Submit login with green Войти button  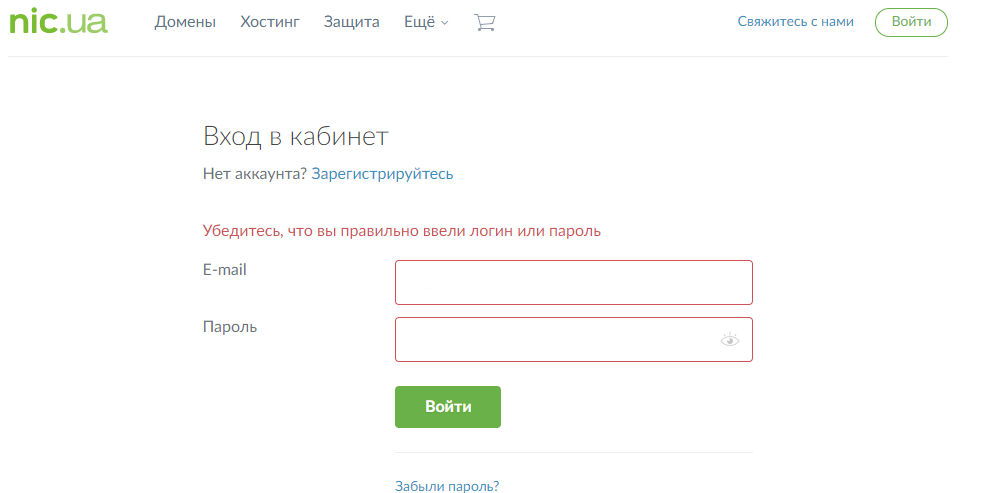pos(448,407)
